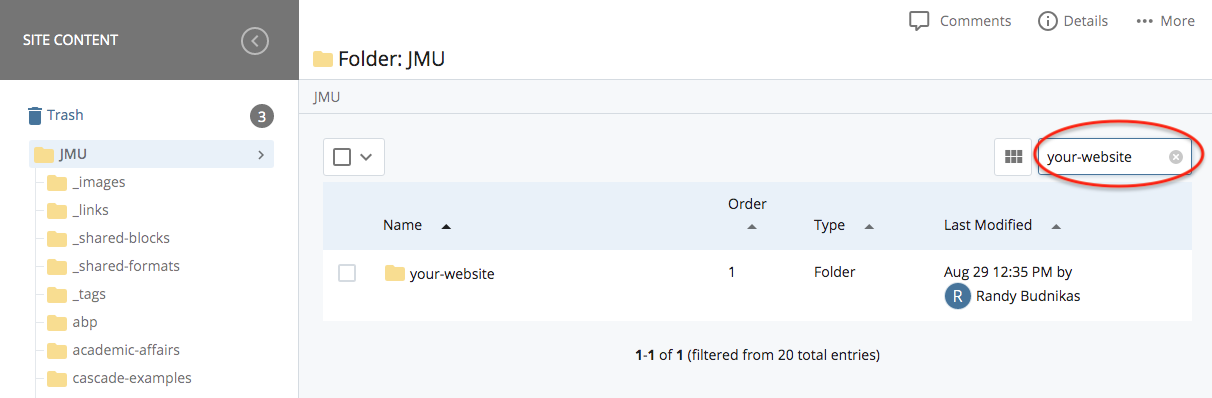Check the your-website row checkbox

(x=347, y=273)
